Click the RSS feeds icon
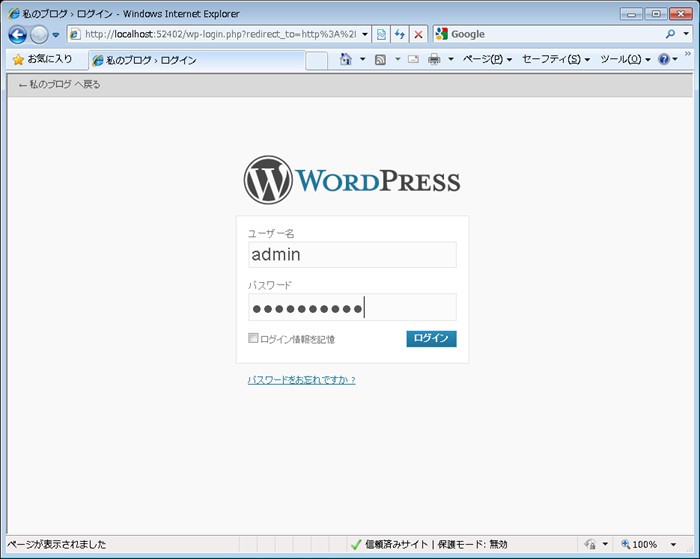The image size is (700, 559). click(x=380, y=59)
